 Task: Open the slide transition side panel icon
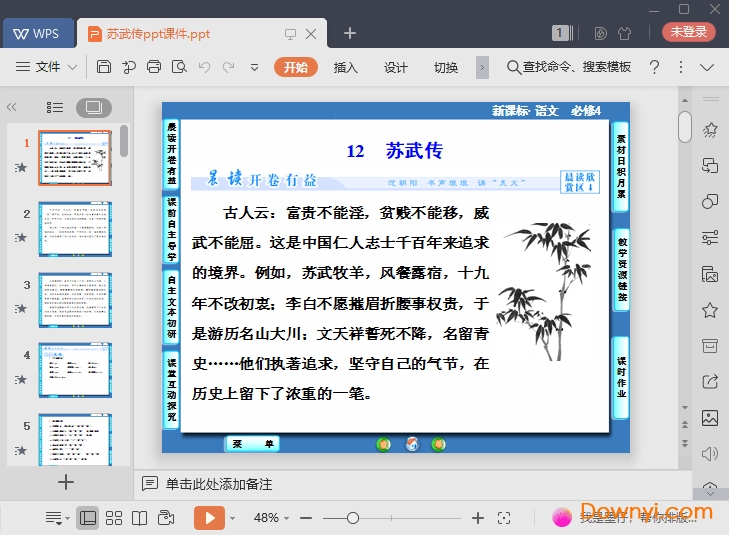(710, 165)
